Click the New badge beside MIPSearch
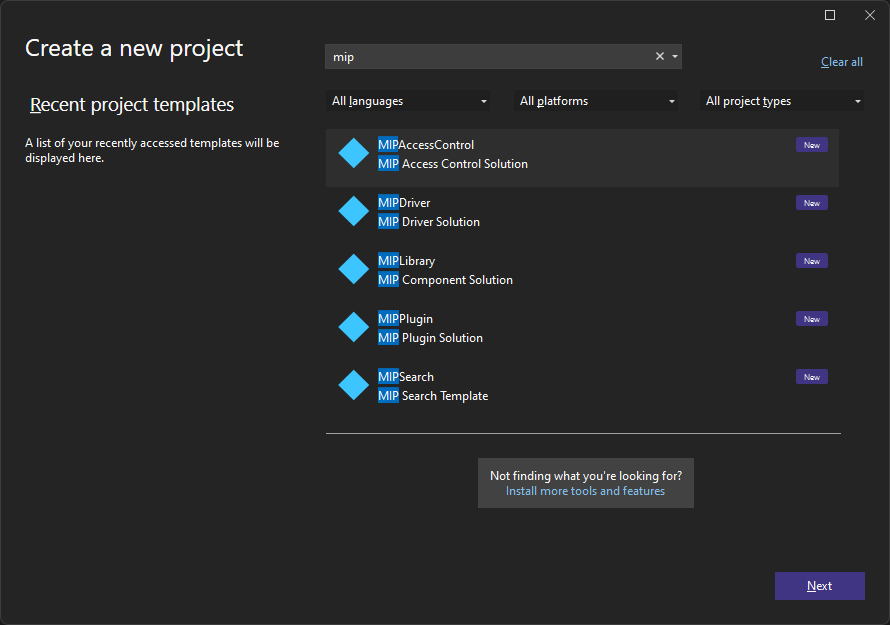This screenshot has width=890, height=625. click(x=811, y=376)
